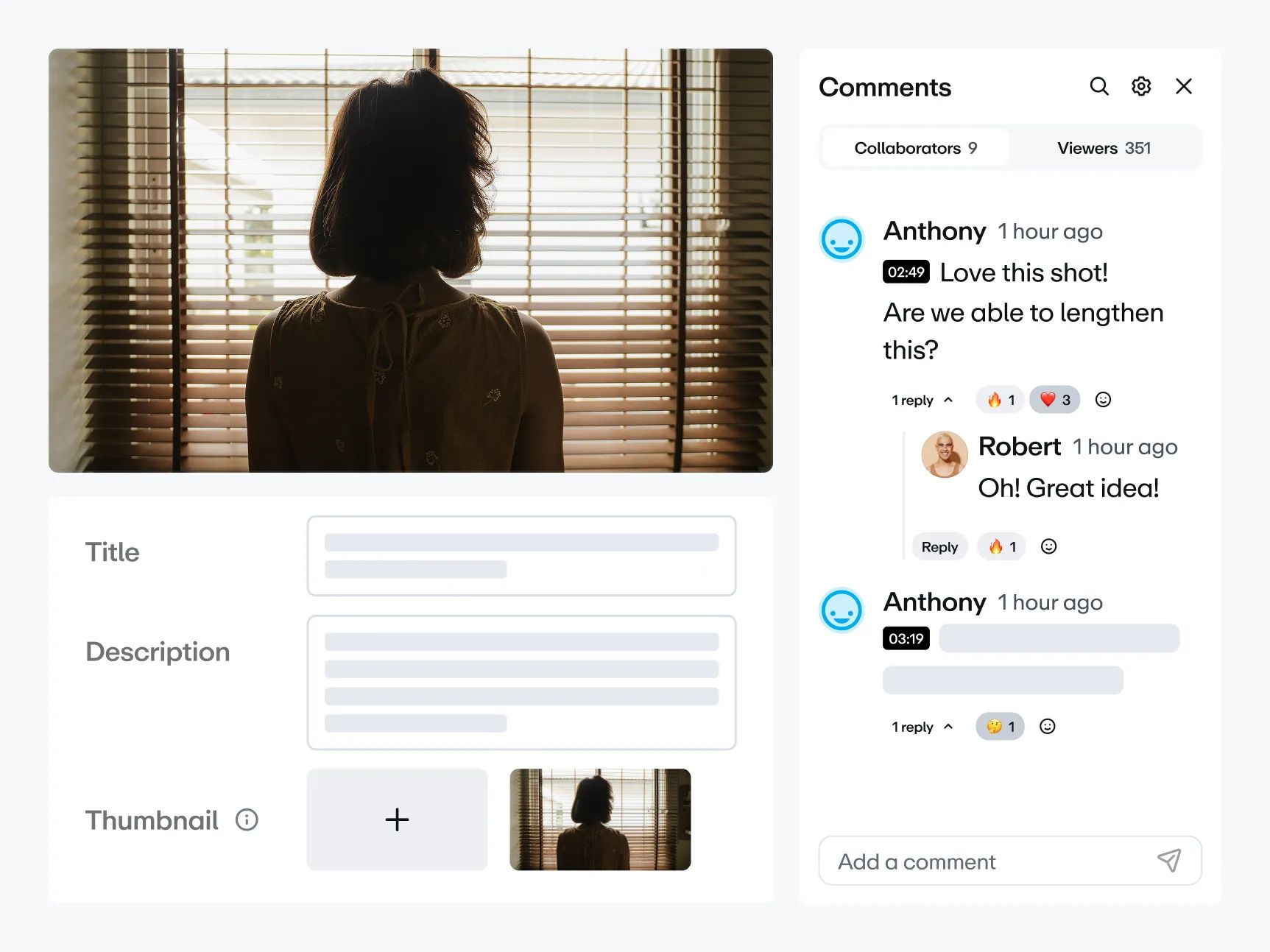This screenshot has height=952, width=1270.
Task: Collapse the 1 reply thread under first comment
Action: (922, 400)
